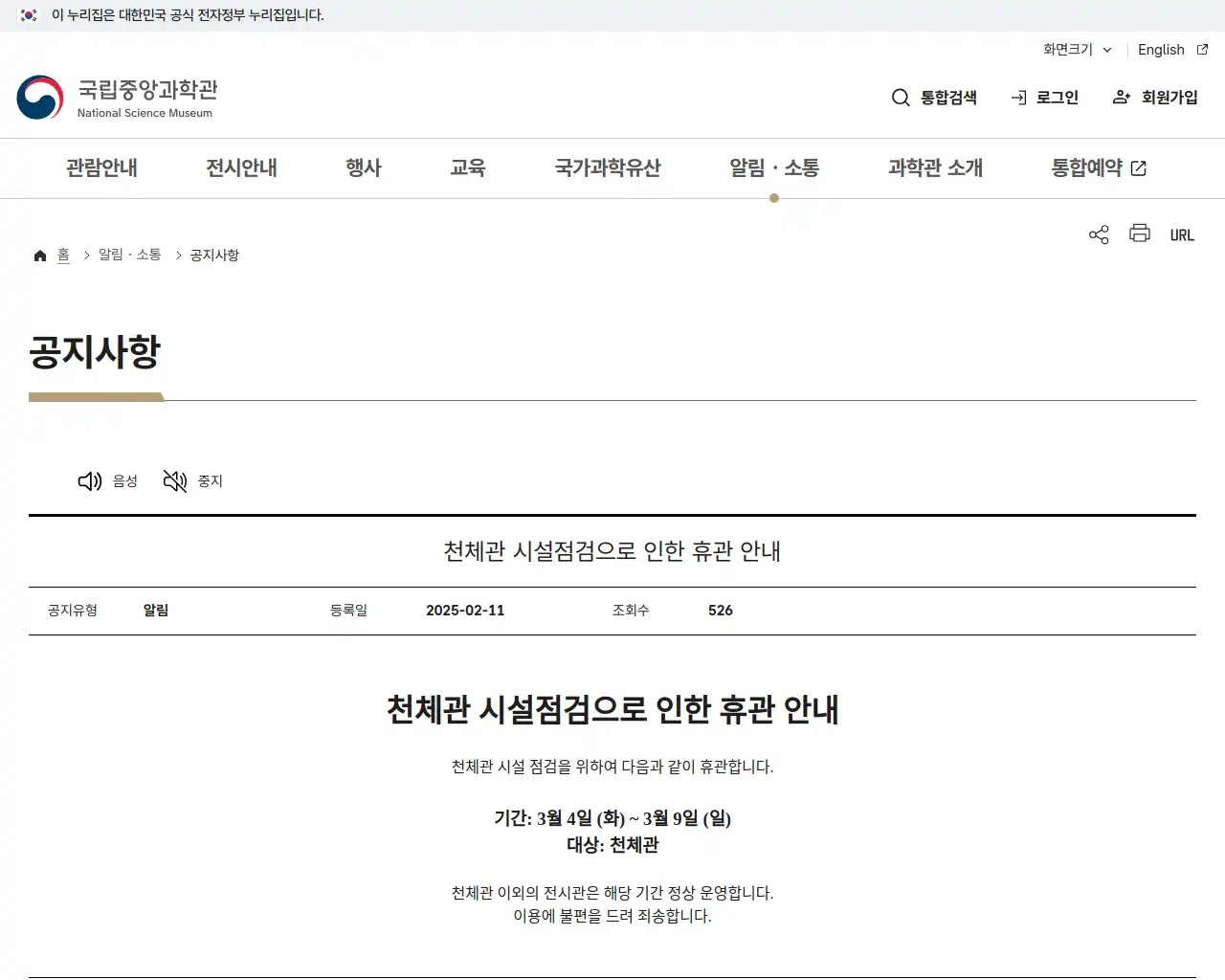Select the 교육 menu item
The image size is (1225, 980).
coord(468,167)
